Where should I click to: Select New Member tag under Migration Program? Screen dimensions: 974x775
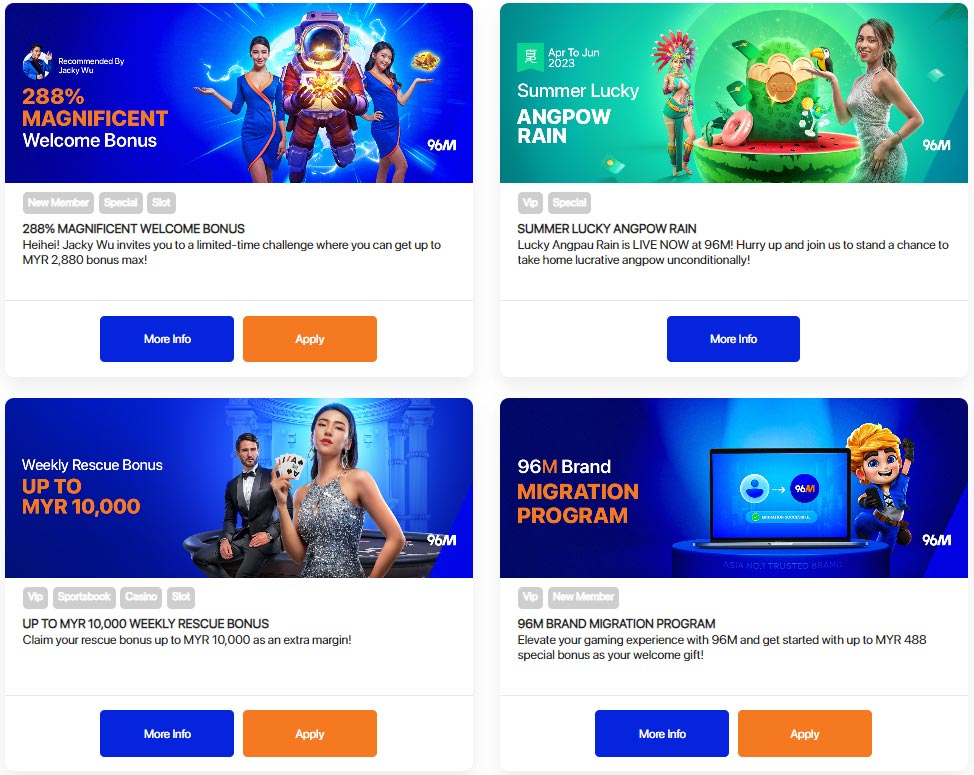click(x=583, y=597)
